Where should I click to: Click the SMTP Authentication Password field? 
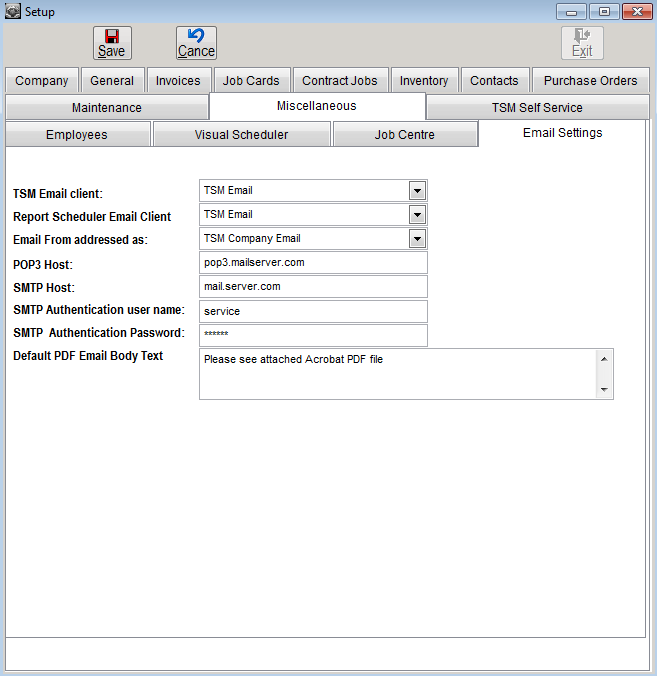[x=313, y=335]
